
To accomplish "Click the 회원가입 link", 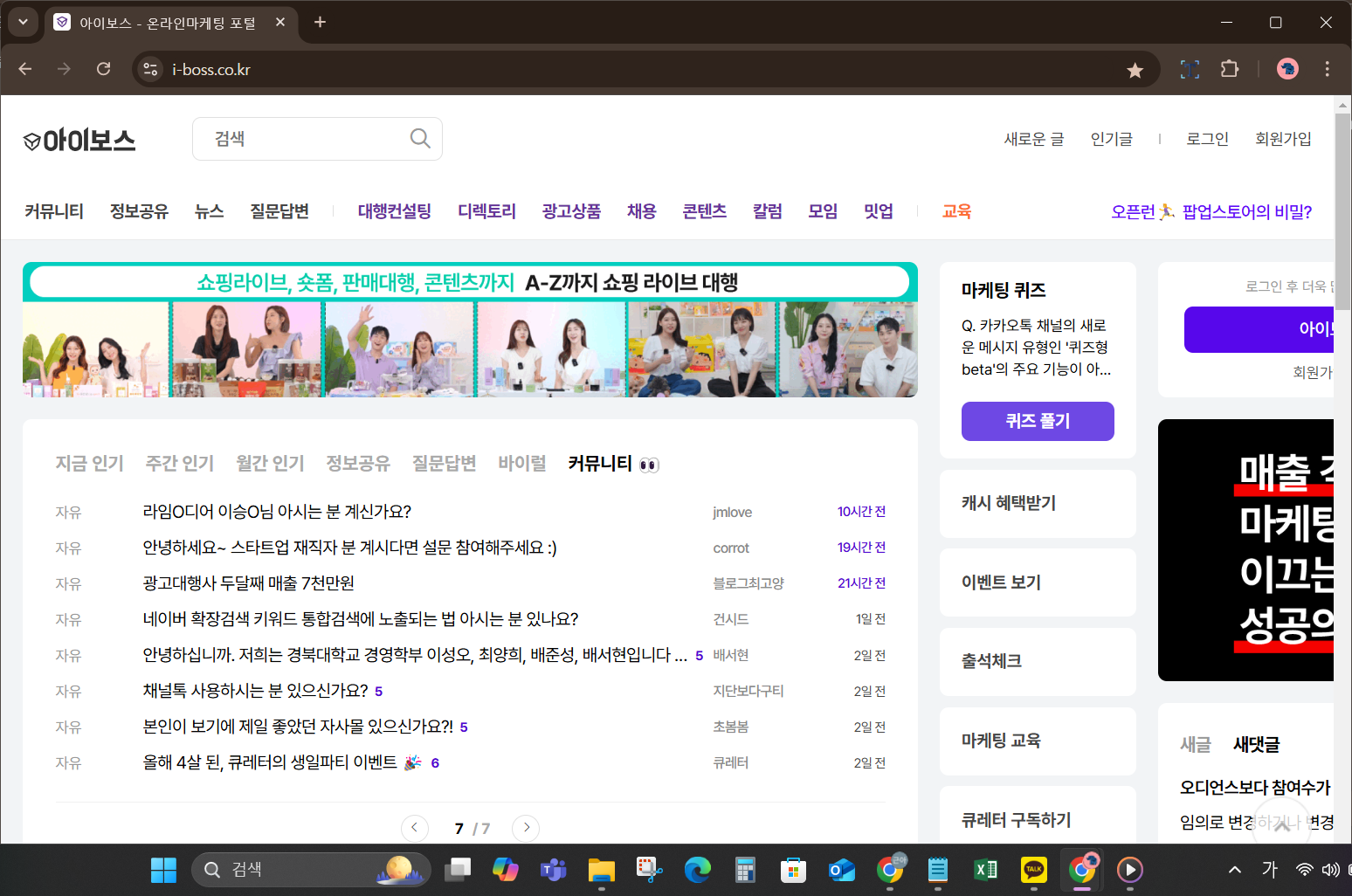I will [1283, 138].
